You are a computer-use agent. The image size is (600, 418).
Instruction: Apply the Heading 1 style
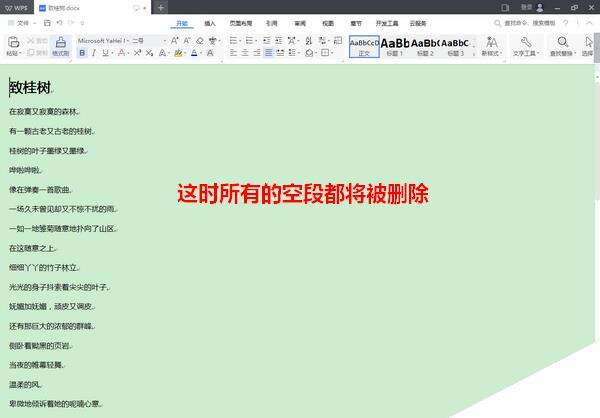[x=395, y=46]
